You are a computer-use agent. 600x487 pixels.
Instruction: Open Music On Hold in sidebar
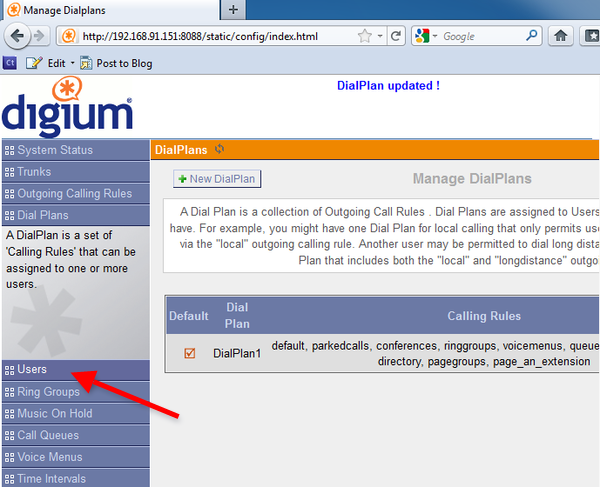coord(76,414)
